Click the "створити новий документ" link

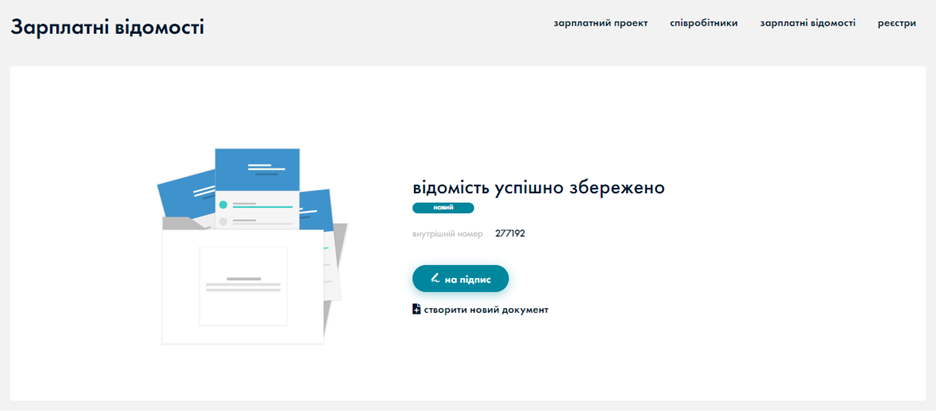[x=486, y=310]
